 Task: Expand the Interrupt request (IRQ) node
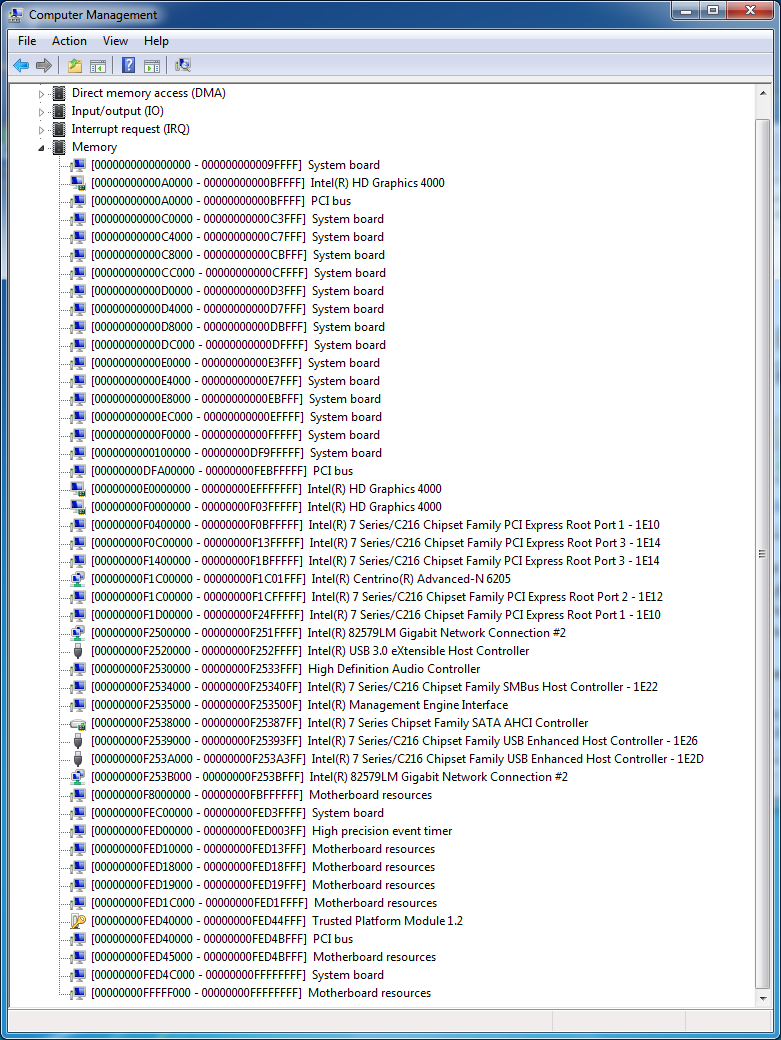coord(41,129)
